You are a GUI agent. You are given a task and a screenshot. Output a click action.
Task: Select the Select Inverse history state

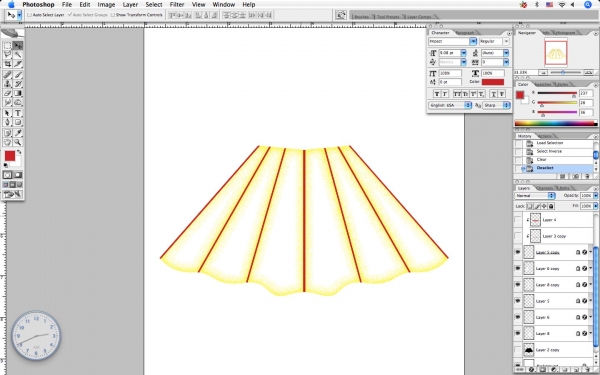click(x=549, y=151)
